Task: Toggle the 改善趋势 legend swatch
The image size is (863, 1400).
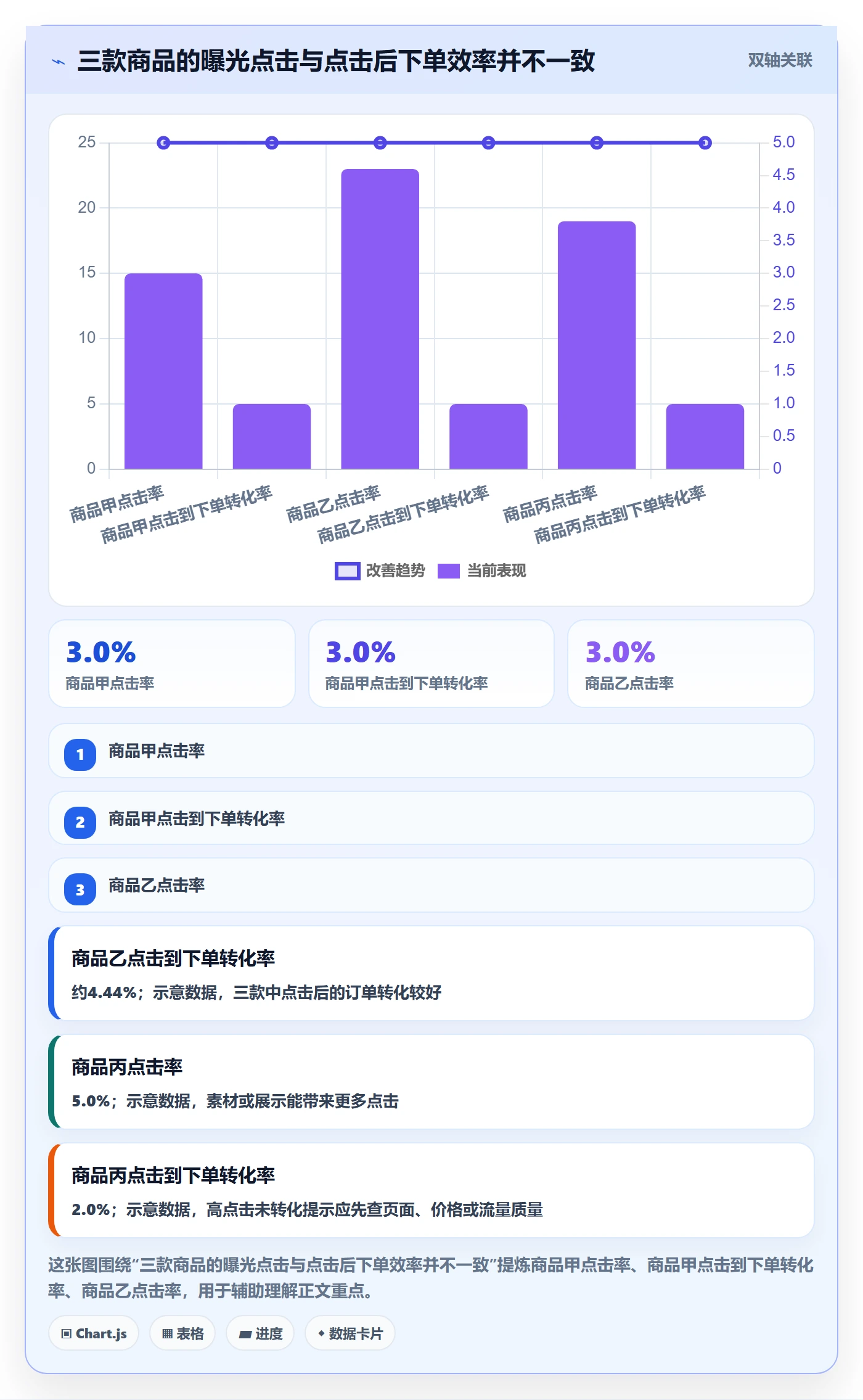Action: [x=347, y=571]
